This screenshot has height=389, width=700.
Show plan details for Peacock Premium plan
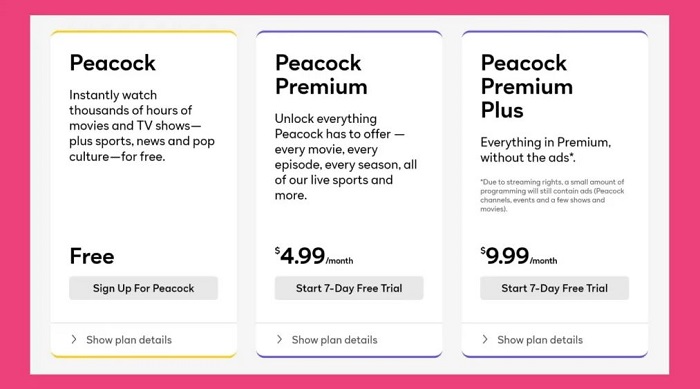(x=334, y=340)
